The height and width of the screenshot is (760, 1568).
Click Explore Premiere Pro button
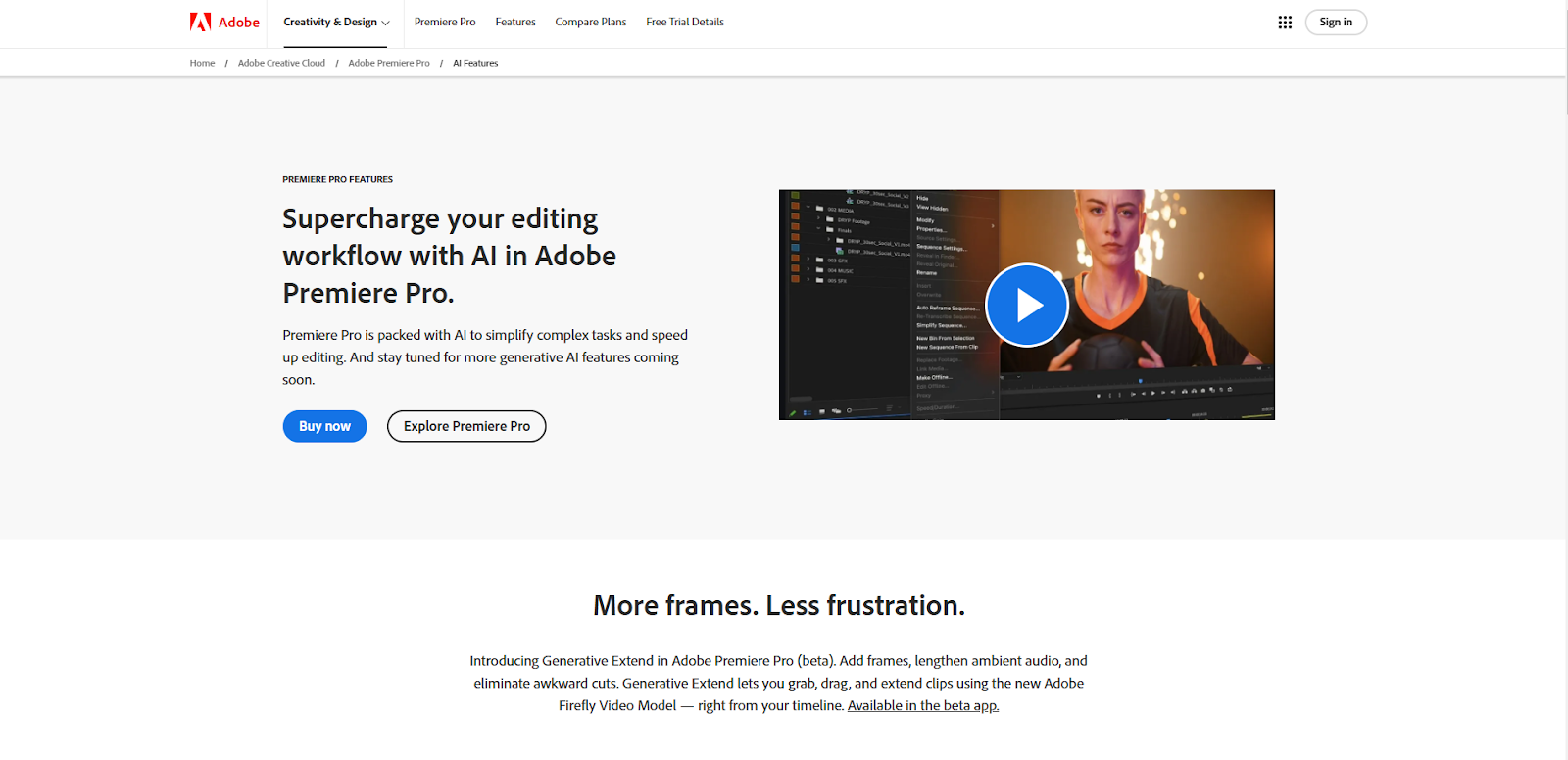[x=466, y=426]
